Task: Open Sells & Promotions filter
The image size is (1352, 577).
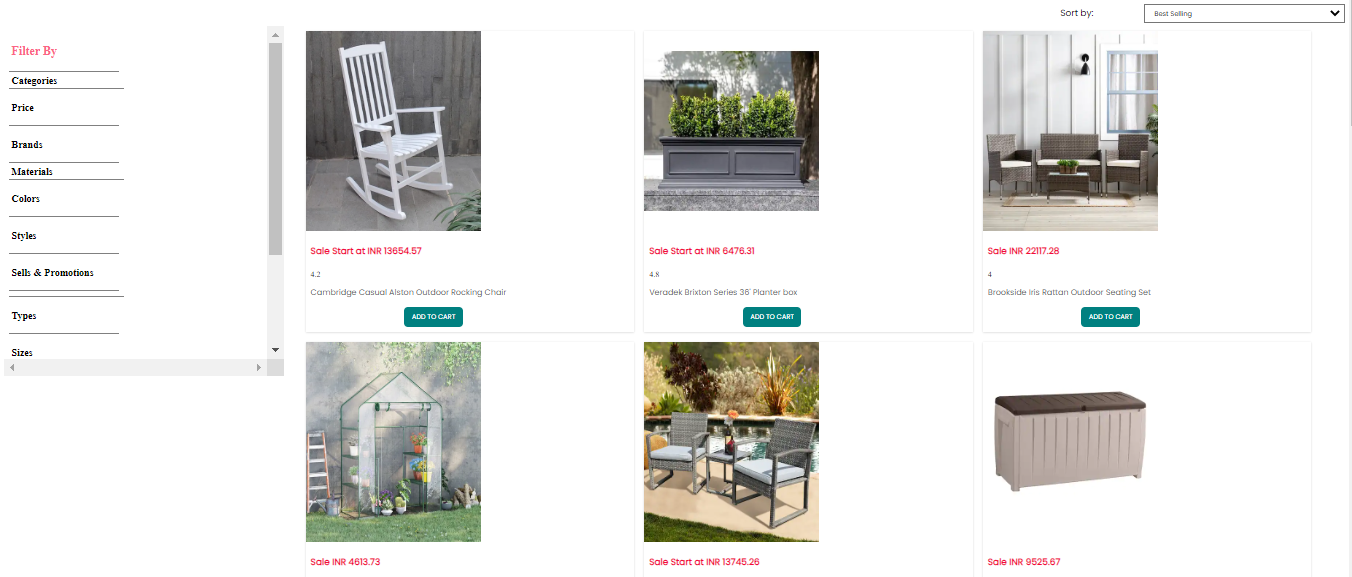Action: pos(52,273)
